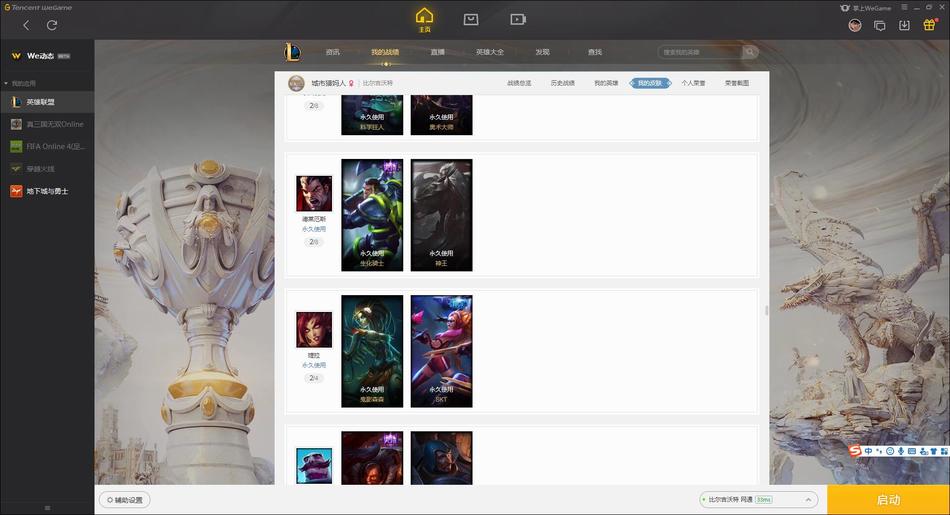950x515 pixels.
Task: Open the gift box icon
Action: (929, 25)
